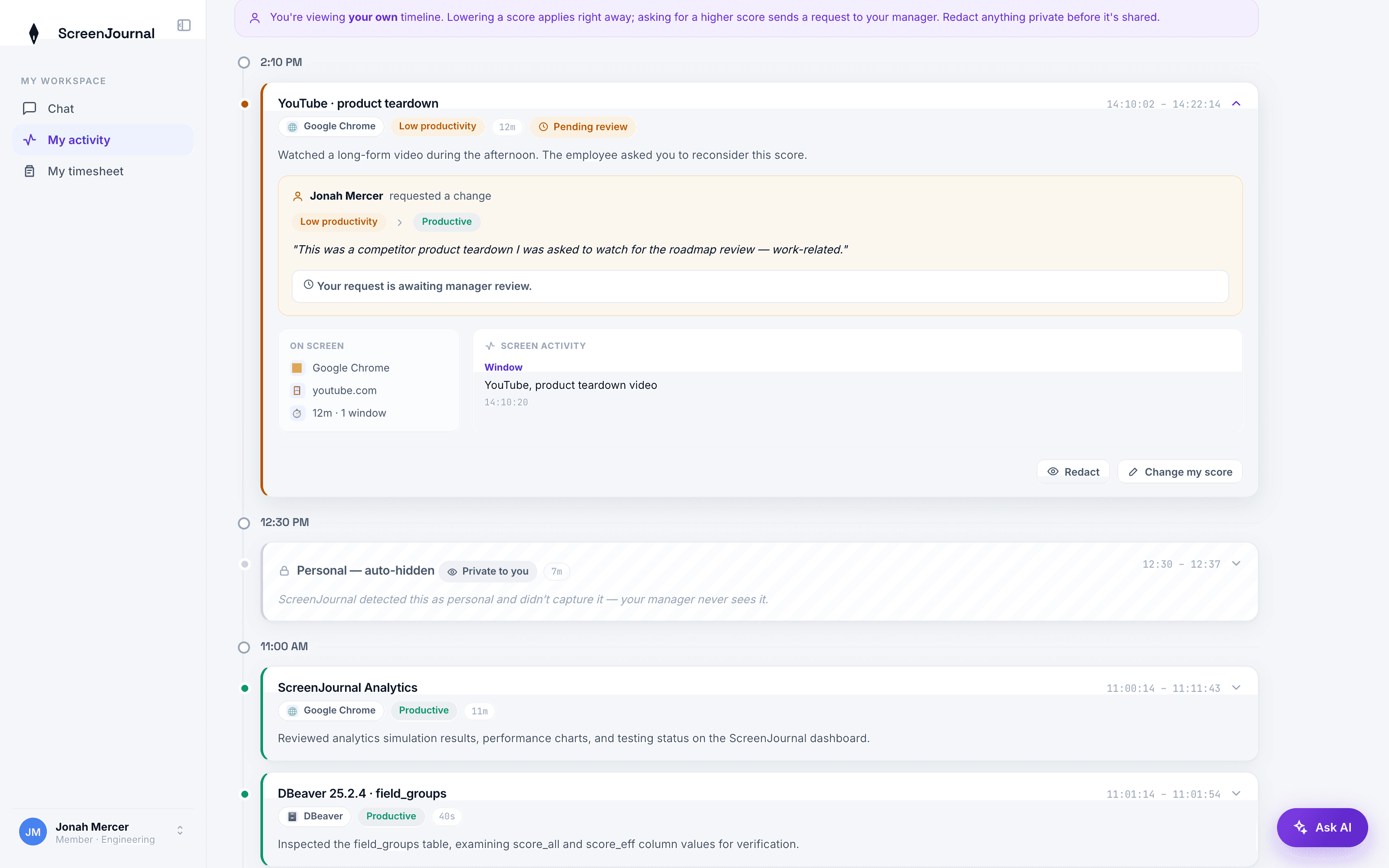The height and width of the screenshot is (868, 1389).
Task: Click the 40s duration chip
Action: pyautogui.click(x=447, y=816)
